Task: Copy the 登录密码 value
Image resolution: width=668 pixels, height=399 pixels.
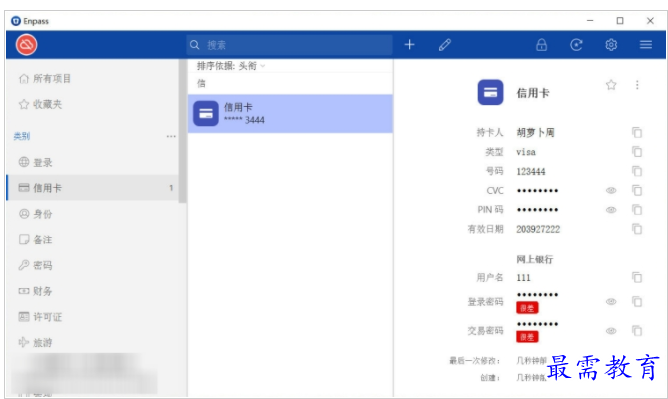Action: point(637,301)
